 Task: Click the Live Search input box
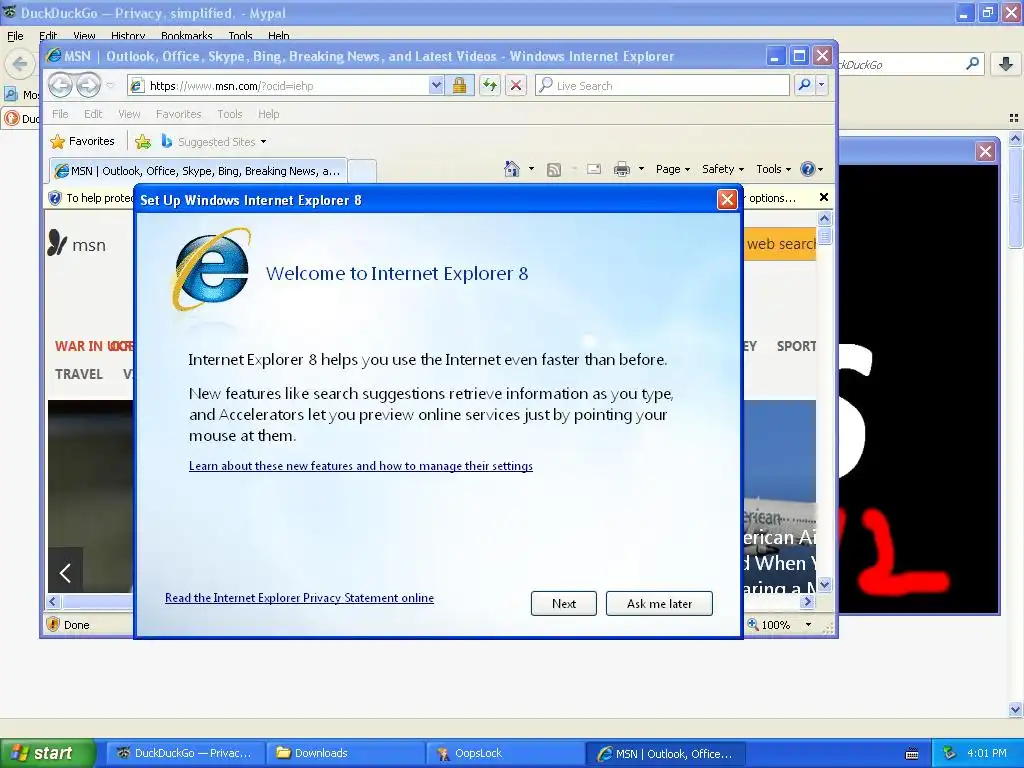pos(662,86)
